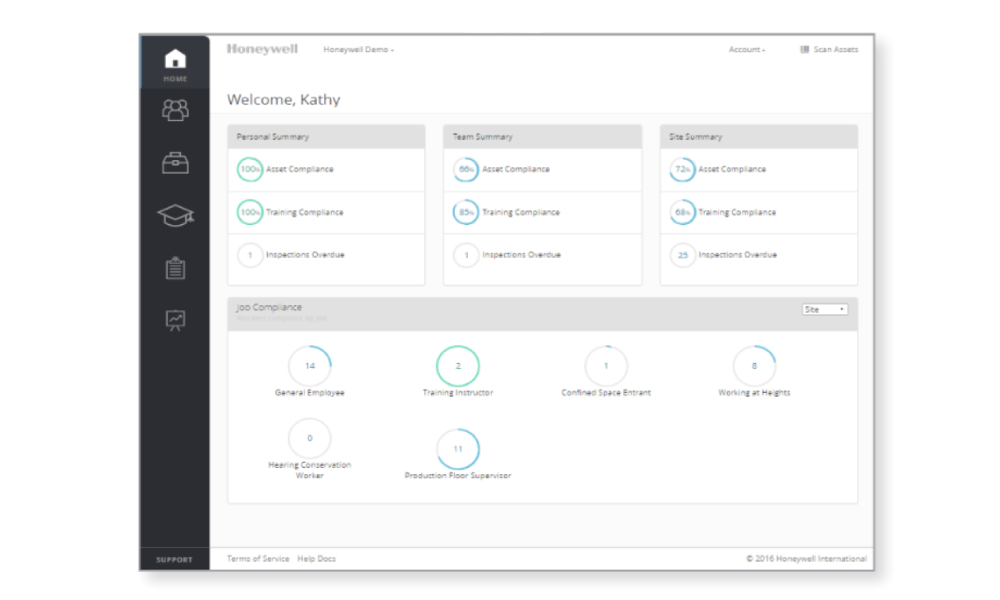This screenshot has height=600, width=1000.
Task: Click Team Summary 85% Training Compliance ring
Action: pos(466,212)
